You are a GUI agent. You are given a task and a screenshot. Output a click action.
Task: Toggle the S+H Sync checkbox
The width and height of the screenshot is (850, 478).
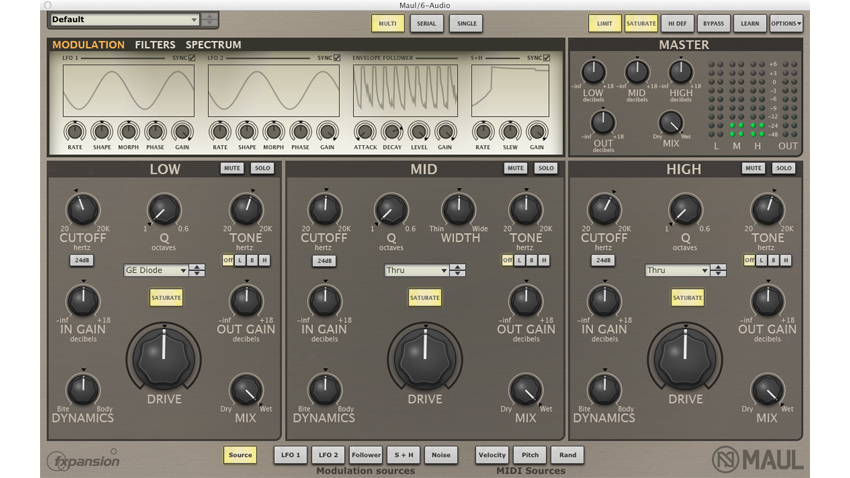[546, 57]
